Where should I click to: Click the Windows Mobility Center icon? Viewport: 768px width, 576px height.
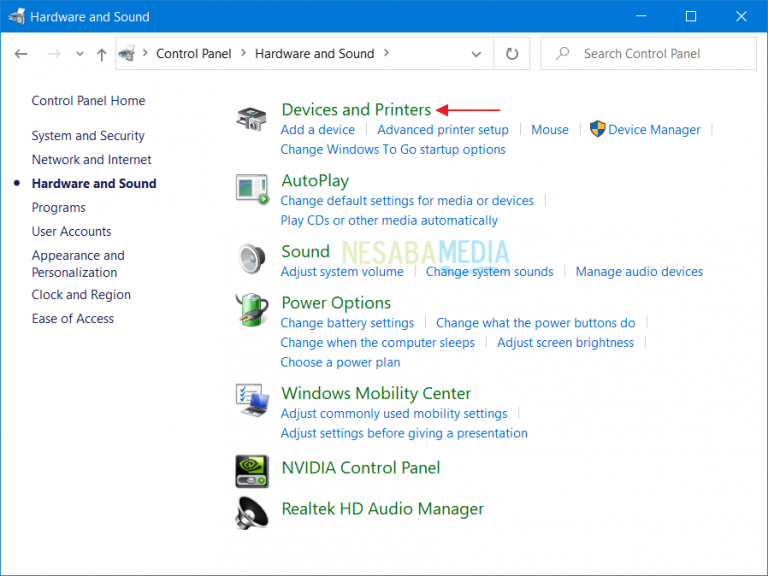tap(251, 400)
